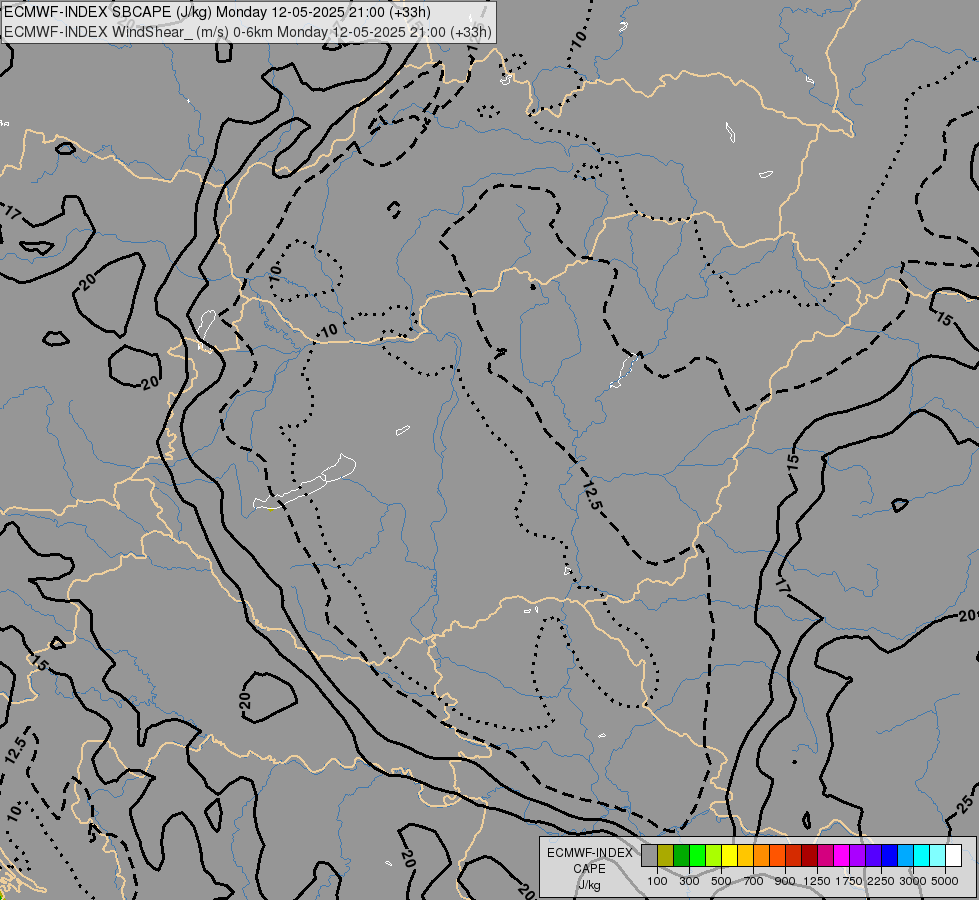Click the orange swatch right of 700 tick
979x900 pixels.
tap(762, 855)
